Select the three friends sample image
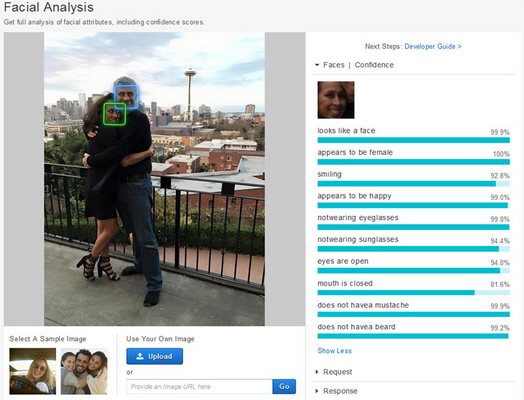The height and width of the screenshot is (400, 524). pyautogui.click(x=84, y=371)
